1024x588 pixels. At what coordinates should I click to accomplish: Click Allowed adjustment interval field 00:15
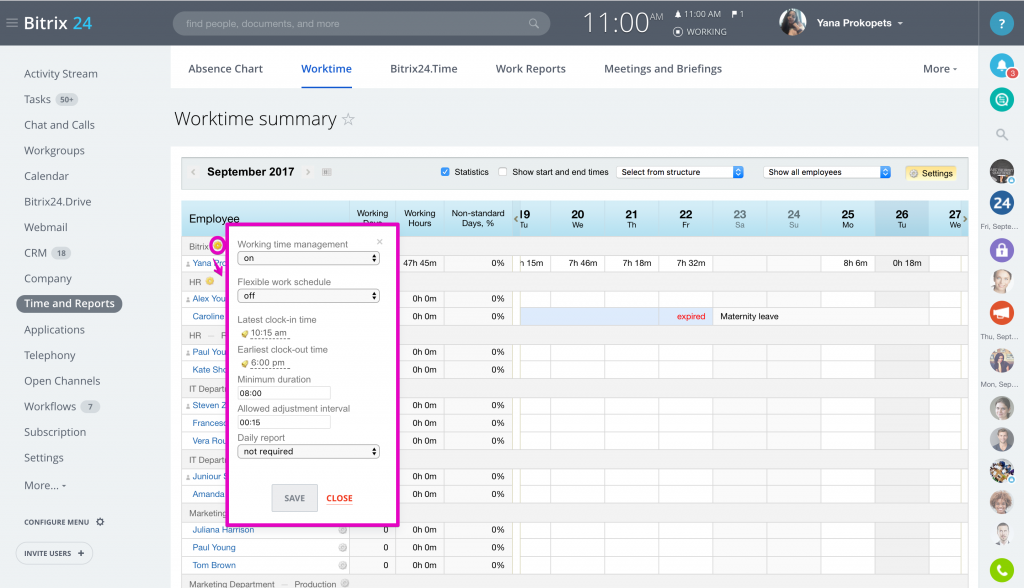pos(284,422)
